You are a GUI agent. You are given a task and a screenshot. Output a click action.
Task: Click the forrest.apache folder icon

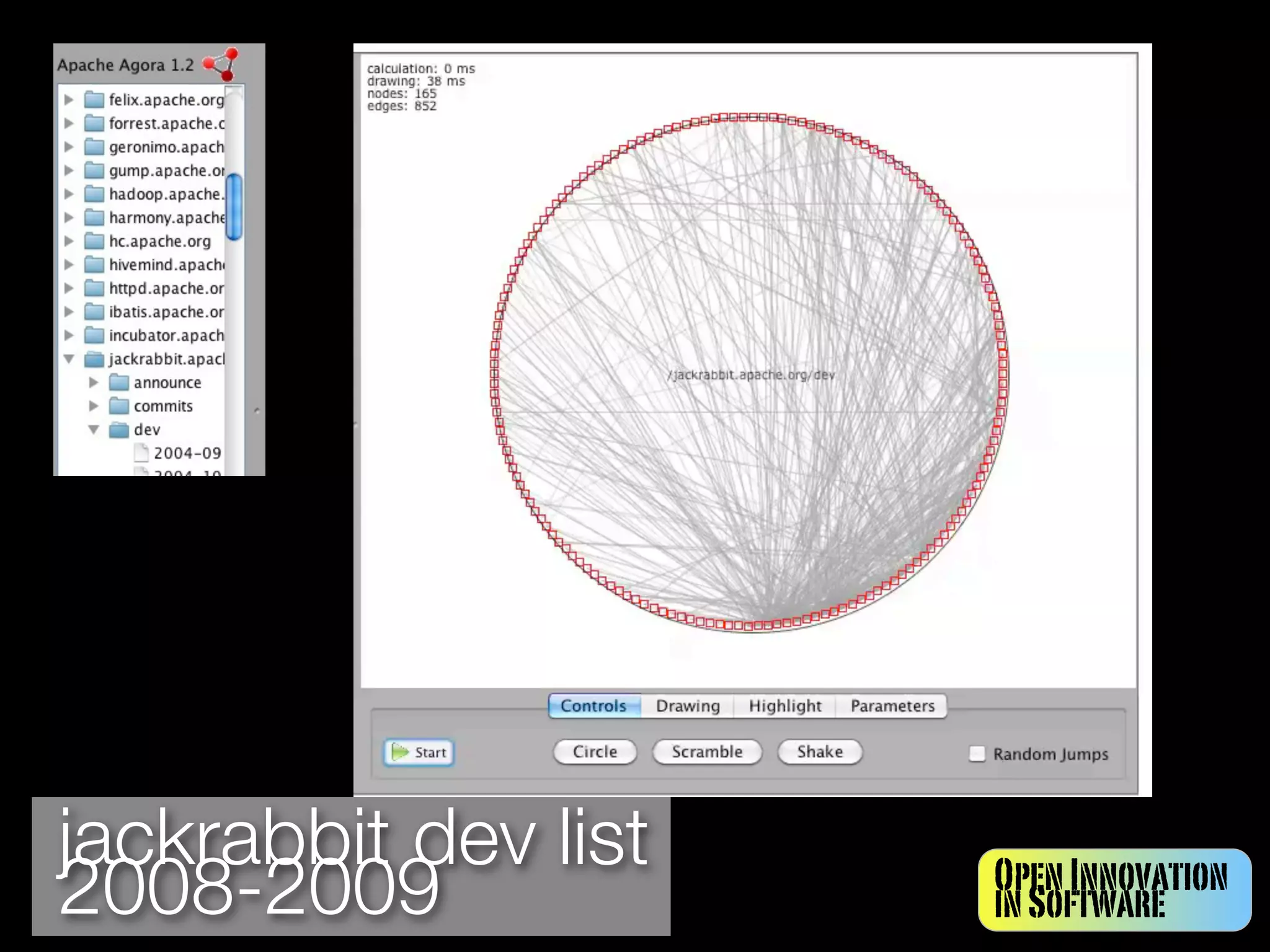click(94, 123)
